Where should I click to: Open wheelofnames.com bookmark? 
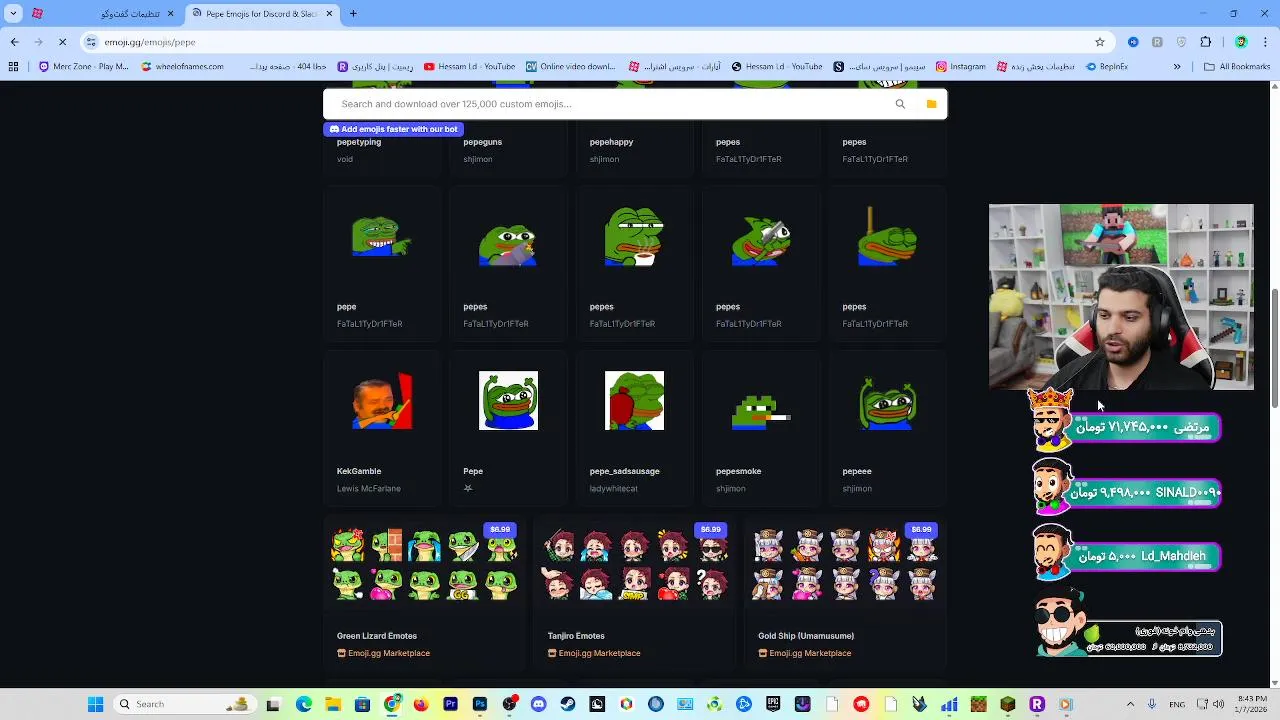pyautogui.click(x=182, y=67)
